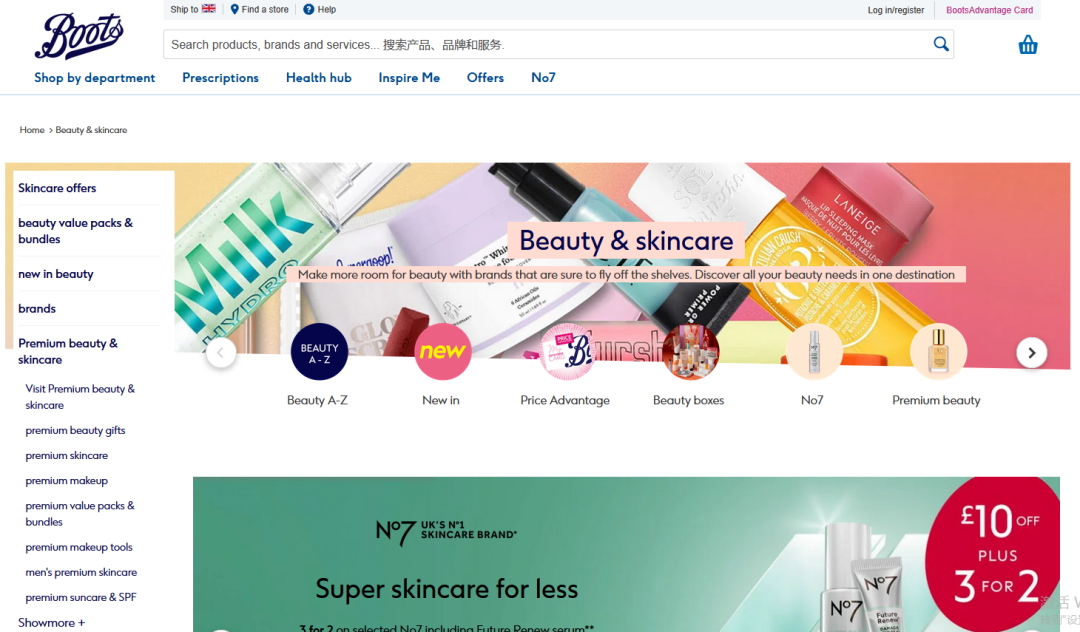Screen dimensions: 1080x632
Task: Expand Showmore + in sidebar
Action: point(52,622)
